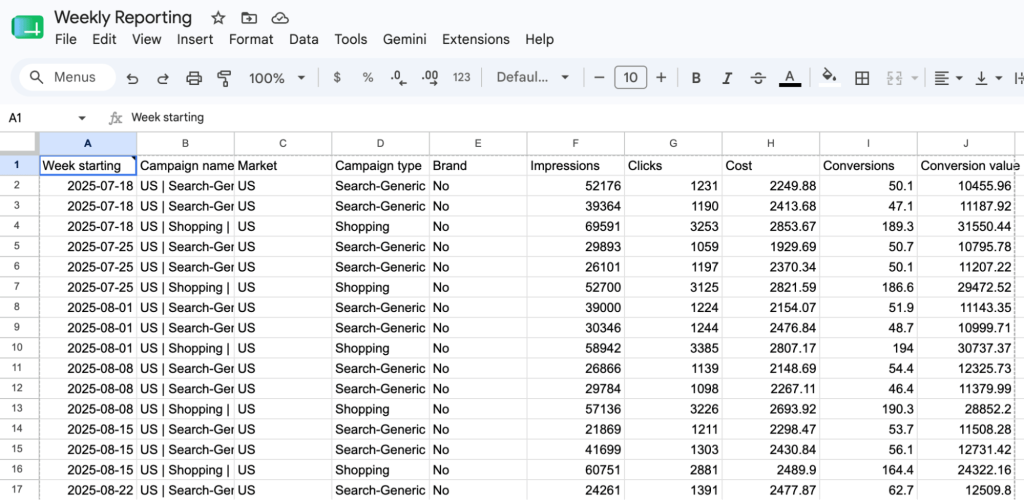
Task: Open the zoom 100% dropdown
Action: (x=277, y=78)
